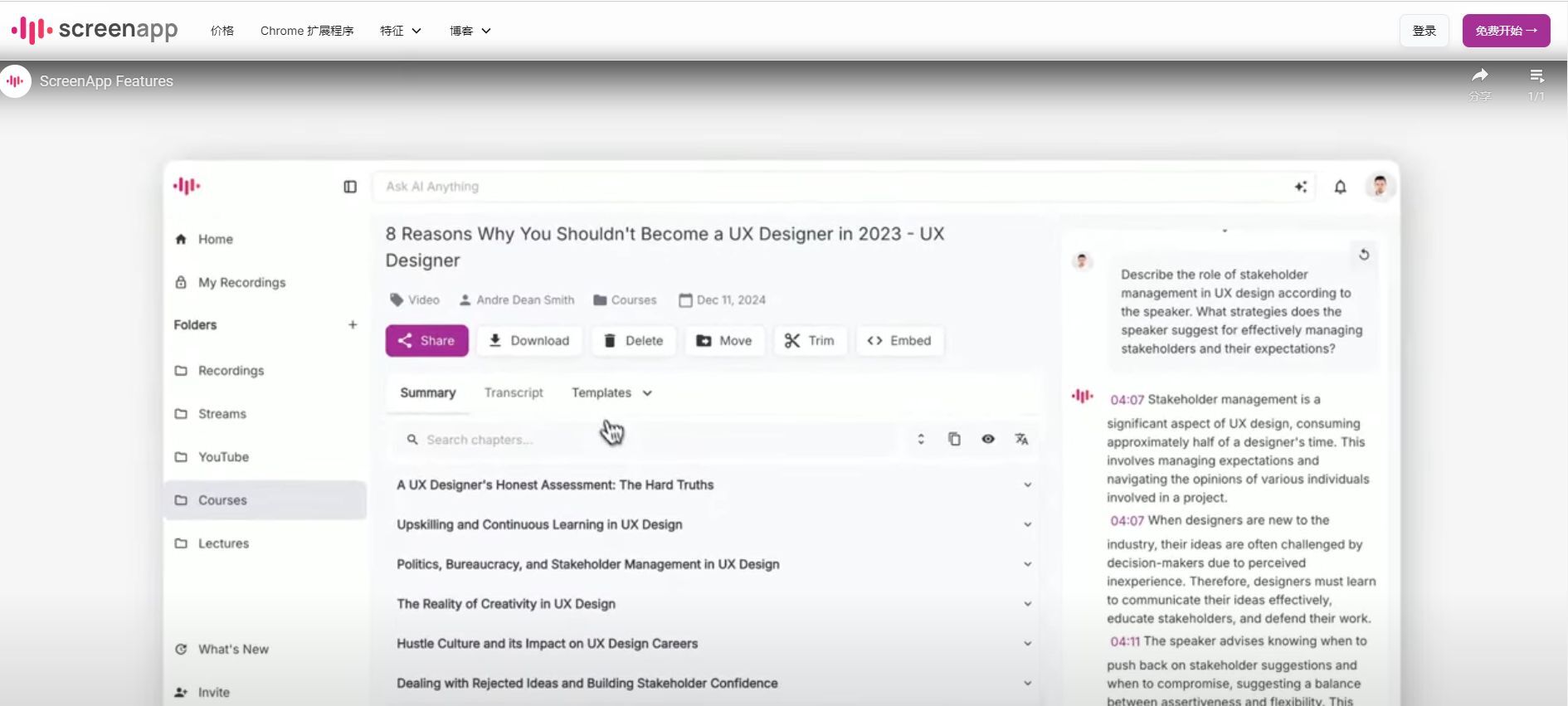The width and height of the screenshot is (1568, 706).
Task: Click the translate language icon
Action: 1021,439
